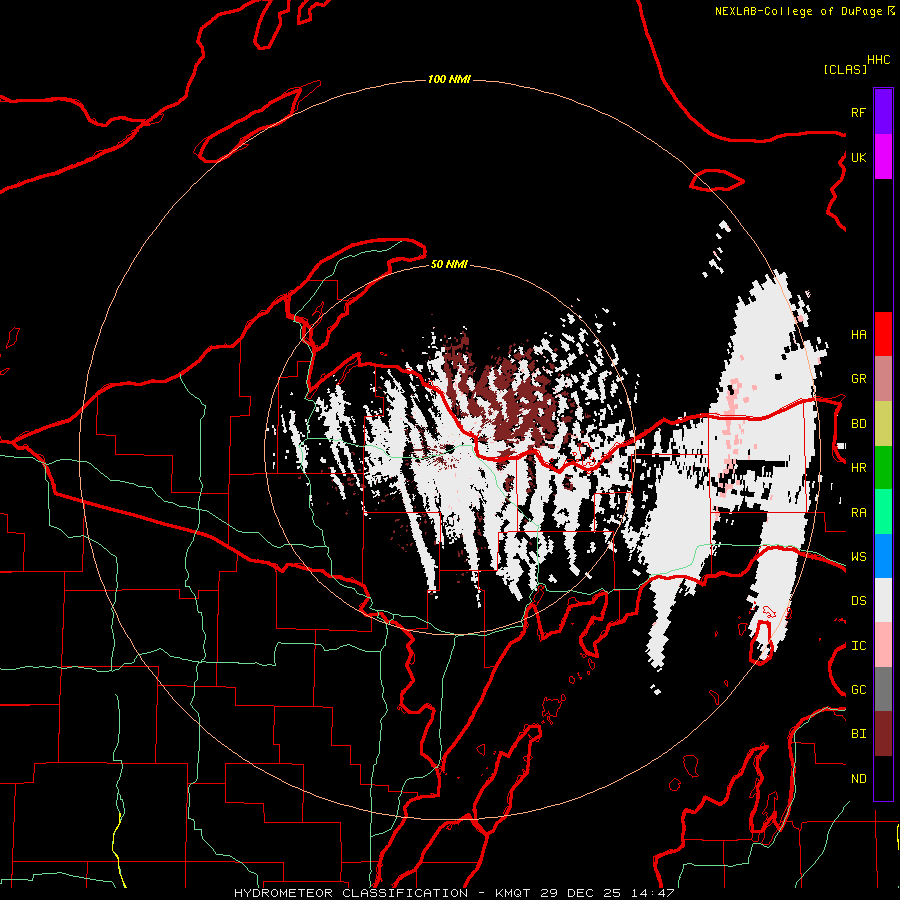
Task: Click the RF purple legend swatch
Action: click(x=883, y=112)
